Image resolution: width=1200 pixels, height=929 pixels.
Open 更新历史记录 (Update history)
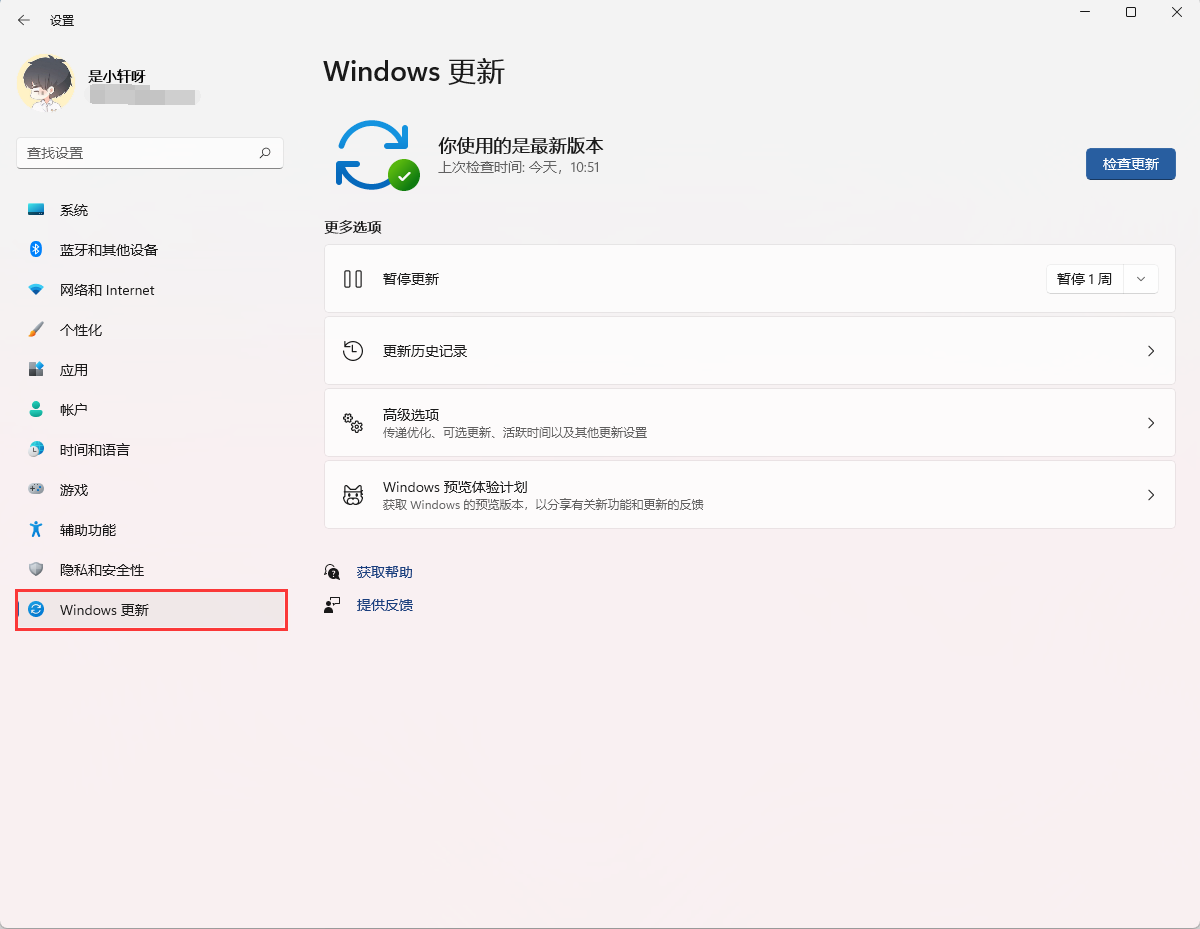pos(750,350)
